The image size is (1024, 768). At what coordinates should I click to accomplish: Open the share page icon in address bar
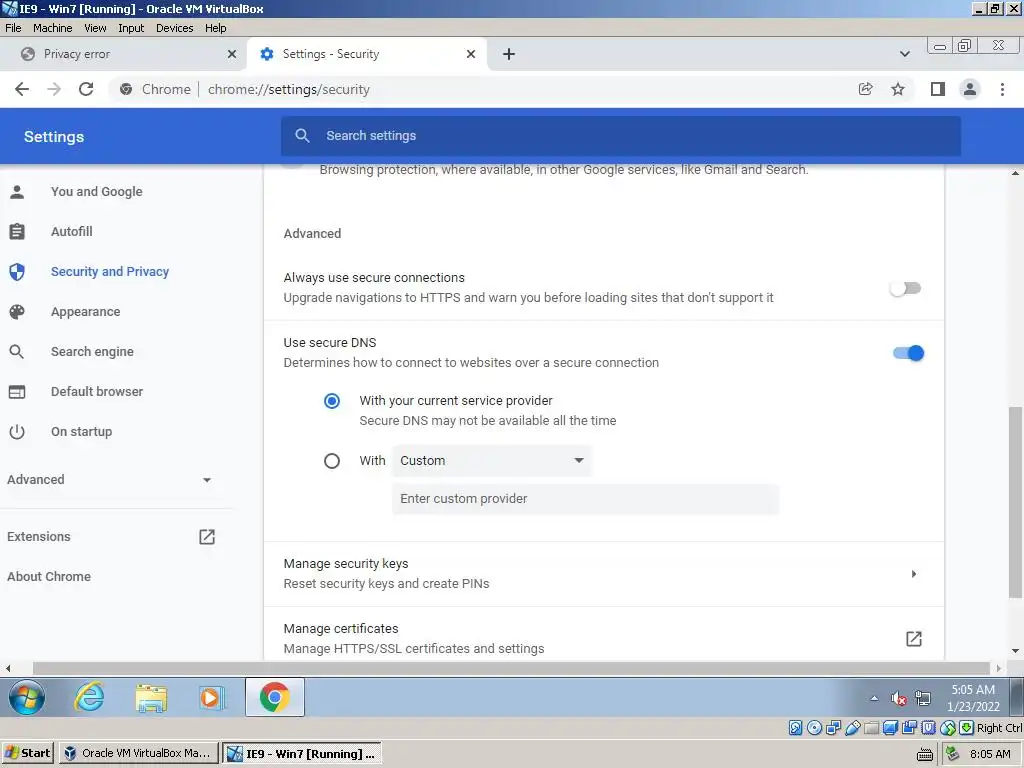pos(865,89)
